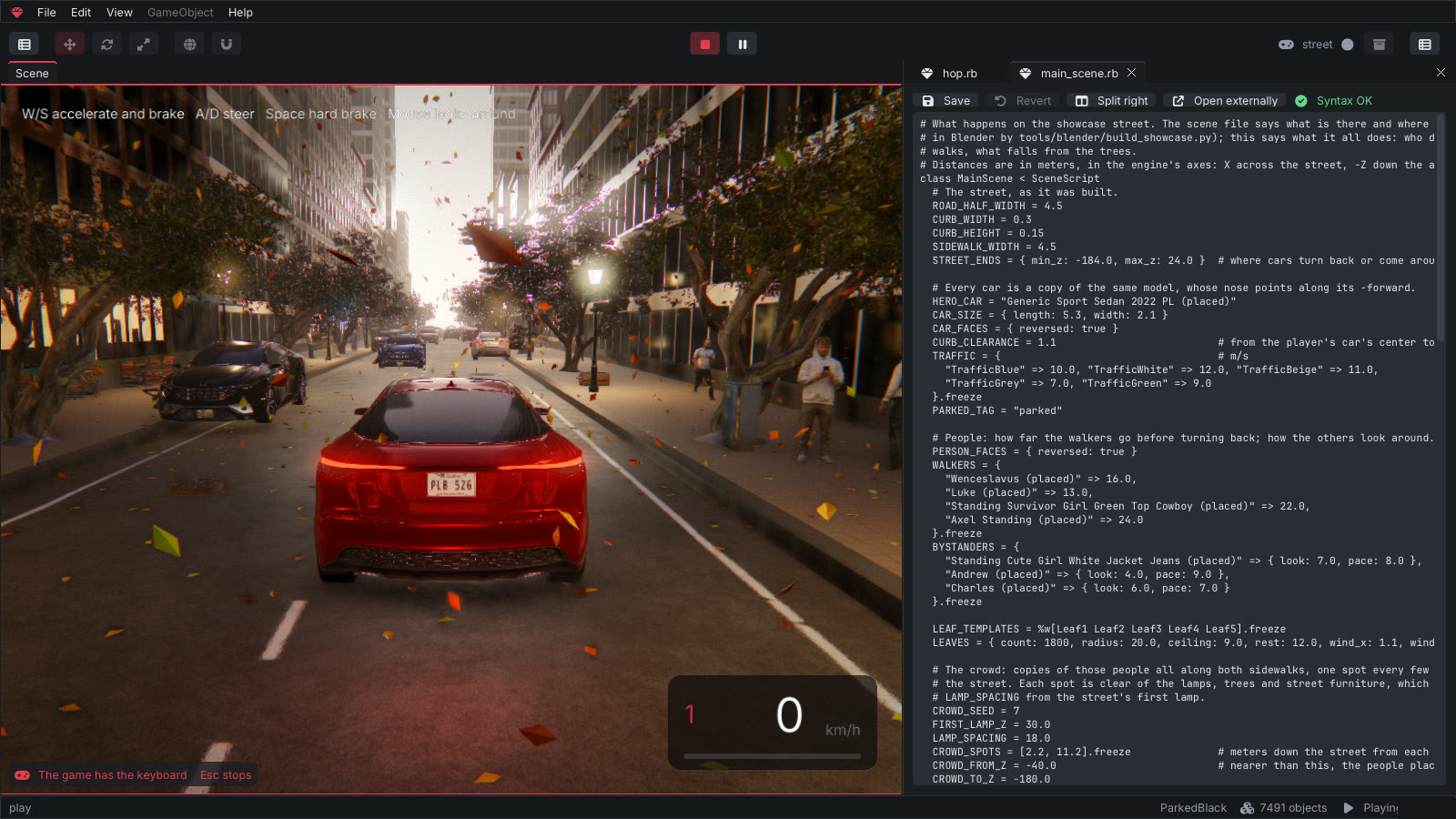Open the File menu
The height and width of the screenshot is (819, 1456).
(46, 12)
